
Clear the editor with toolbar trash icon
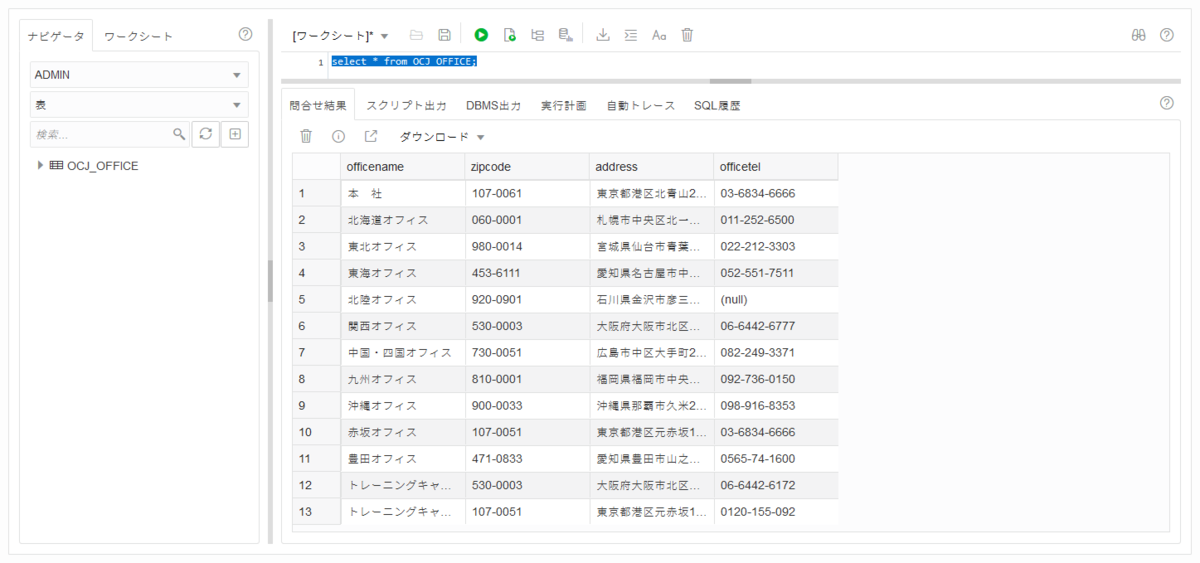tap(687, 35)
